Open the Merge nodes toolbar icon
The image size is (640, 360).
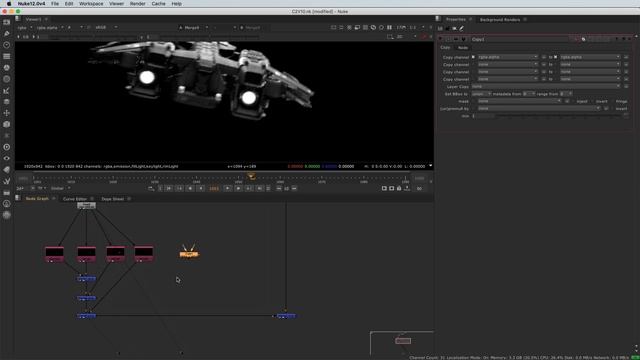(7, 102)
